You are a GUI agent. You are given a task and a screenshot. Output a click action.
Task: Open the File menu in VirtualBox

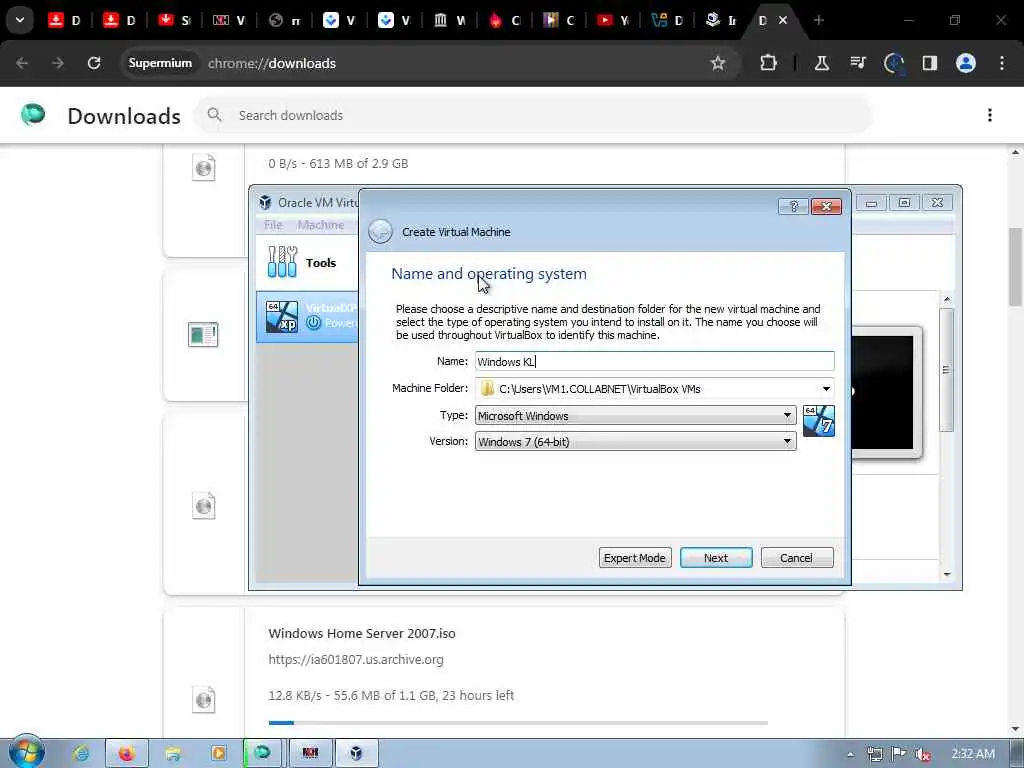pyautogui.click(x=273, y=225)
